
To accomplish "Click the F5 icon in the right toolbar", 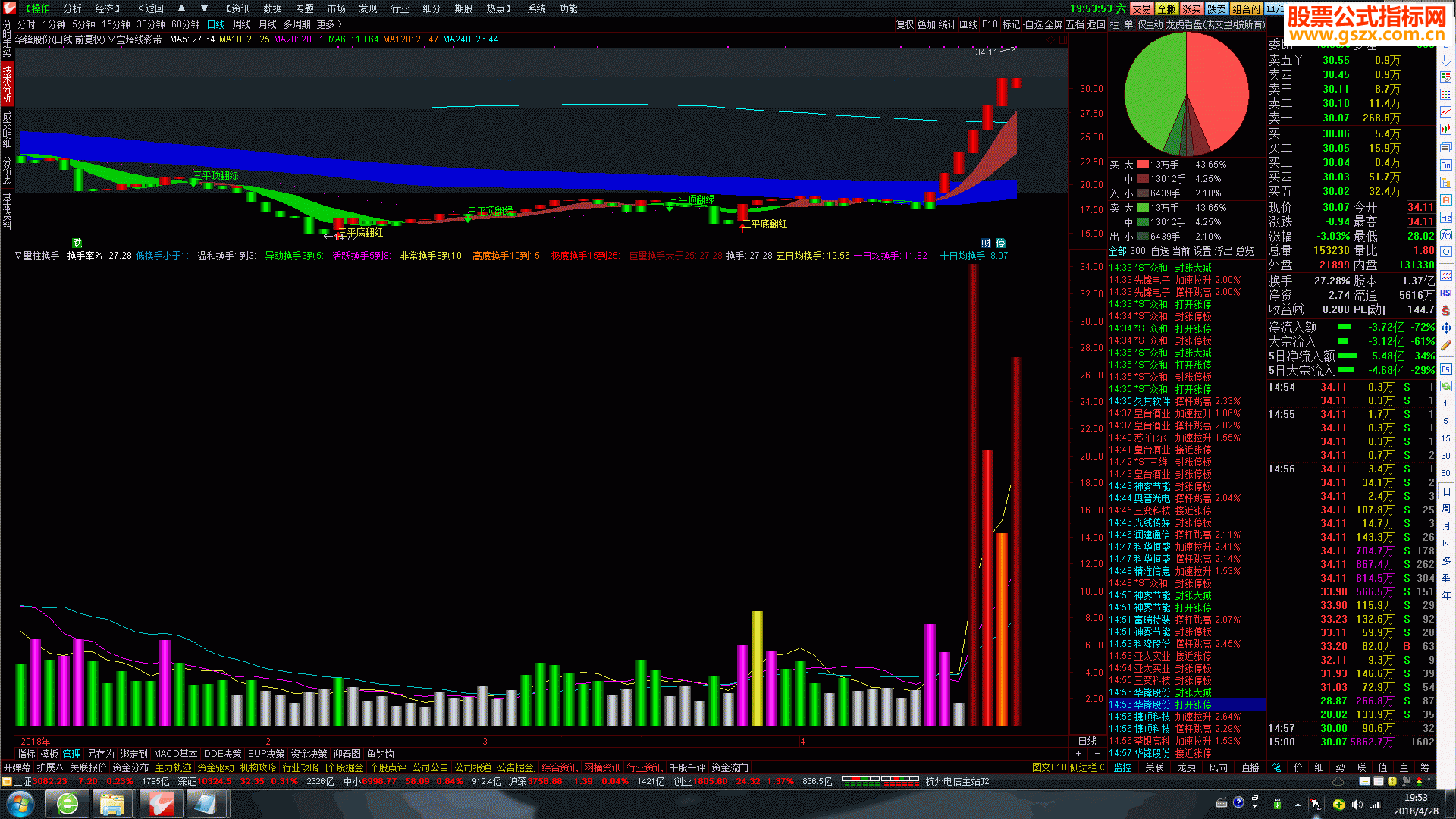I will [1446, 369].
